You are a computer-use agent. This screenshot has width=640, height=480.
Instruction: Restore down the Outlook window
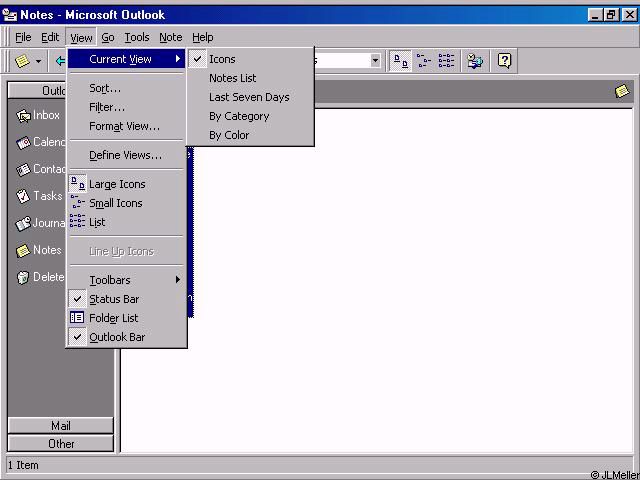pos(611,15)
